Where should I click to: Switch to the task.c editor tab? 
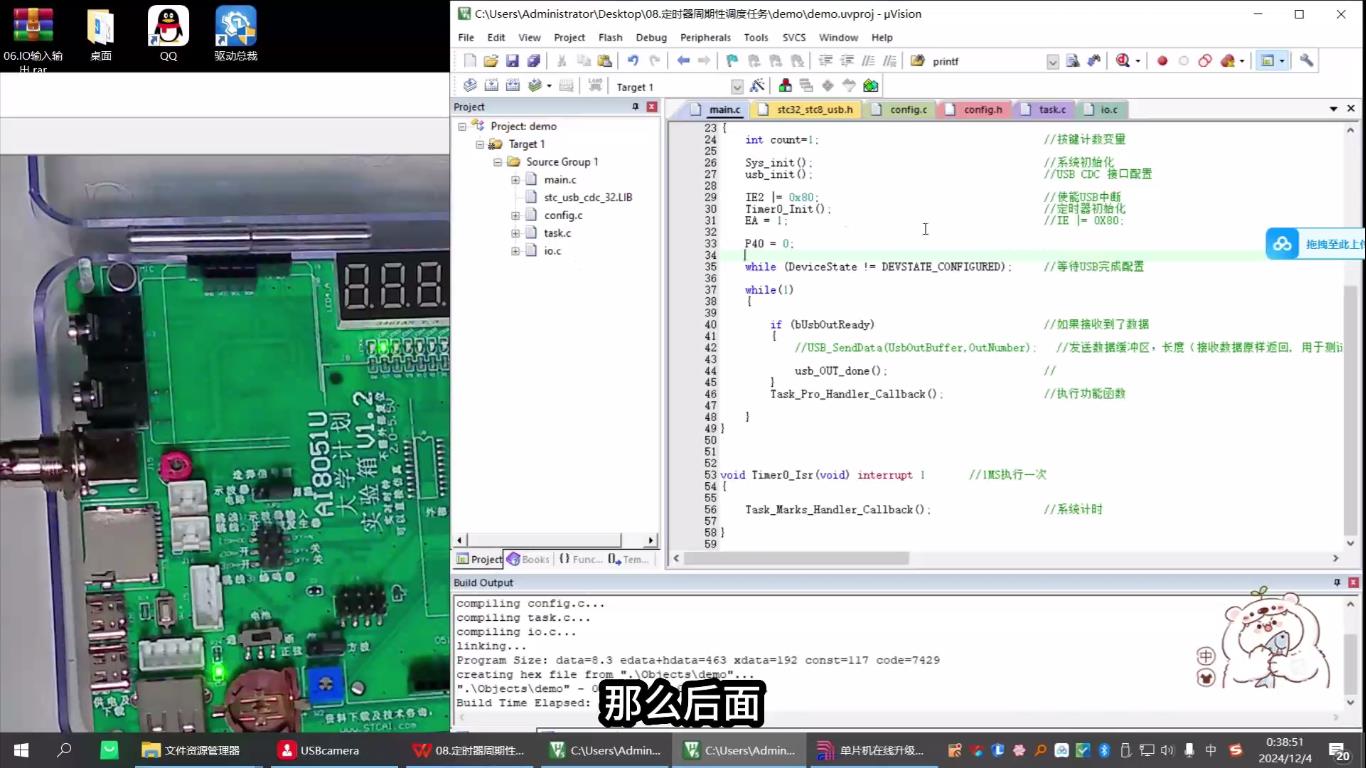(1051, 109)
